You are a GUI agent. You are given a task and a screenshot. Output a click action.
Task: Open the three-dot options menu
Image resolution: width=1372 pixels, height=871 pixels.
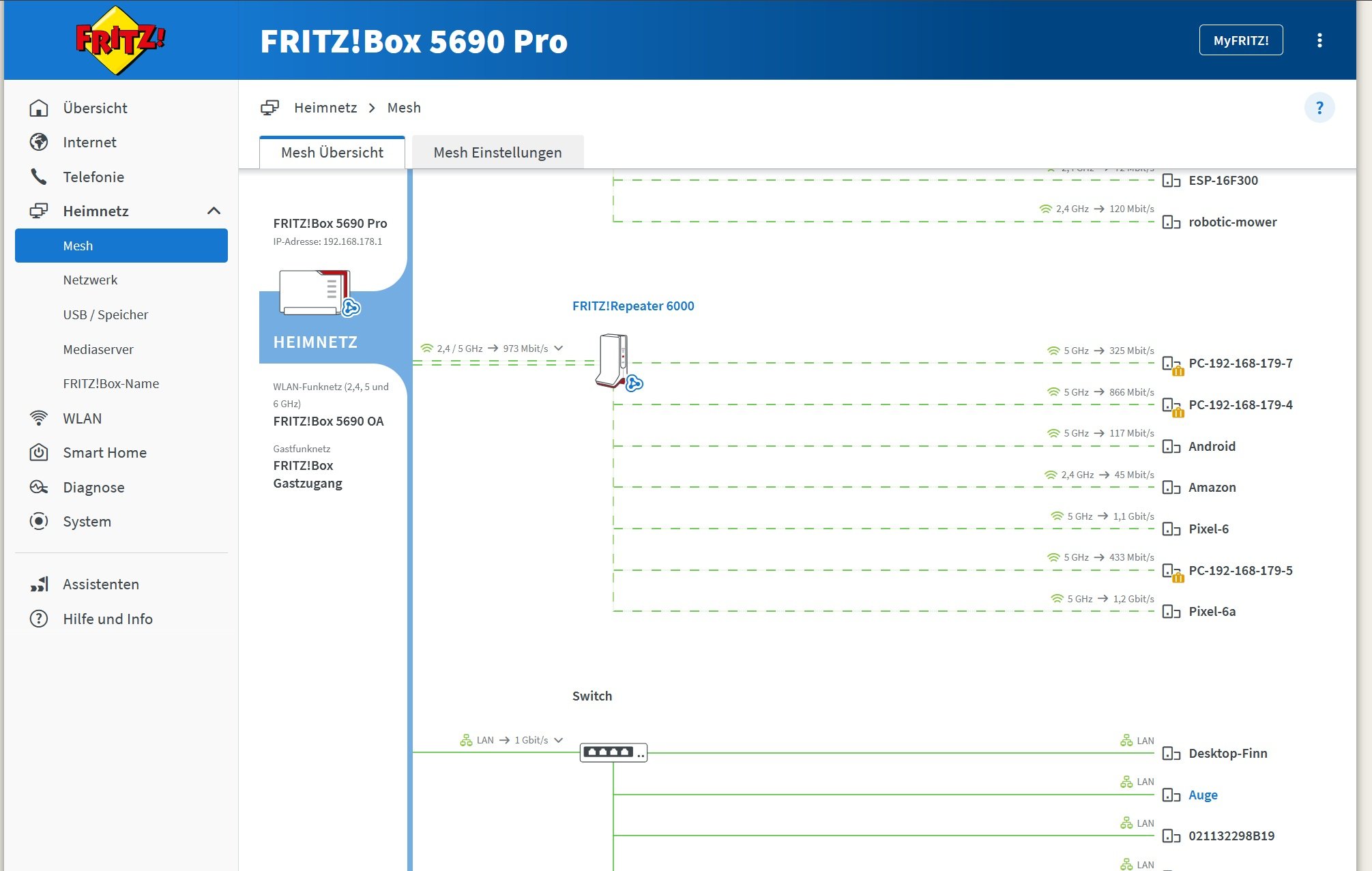1319,40
